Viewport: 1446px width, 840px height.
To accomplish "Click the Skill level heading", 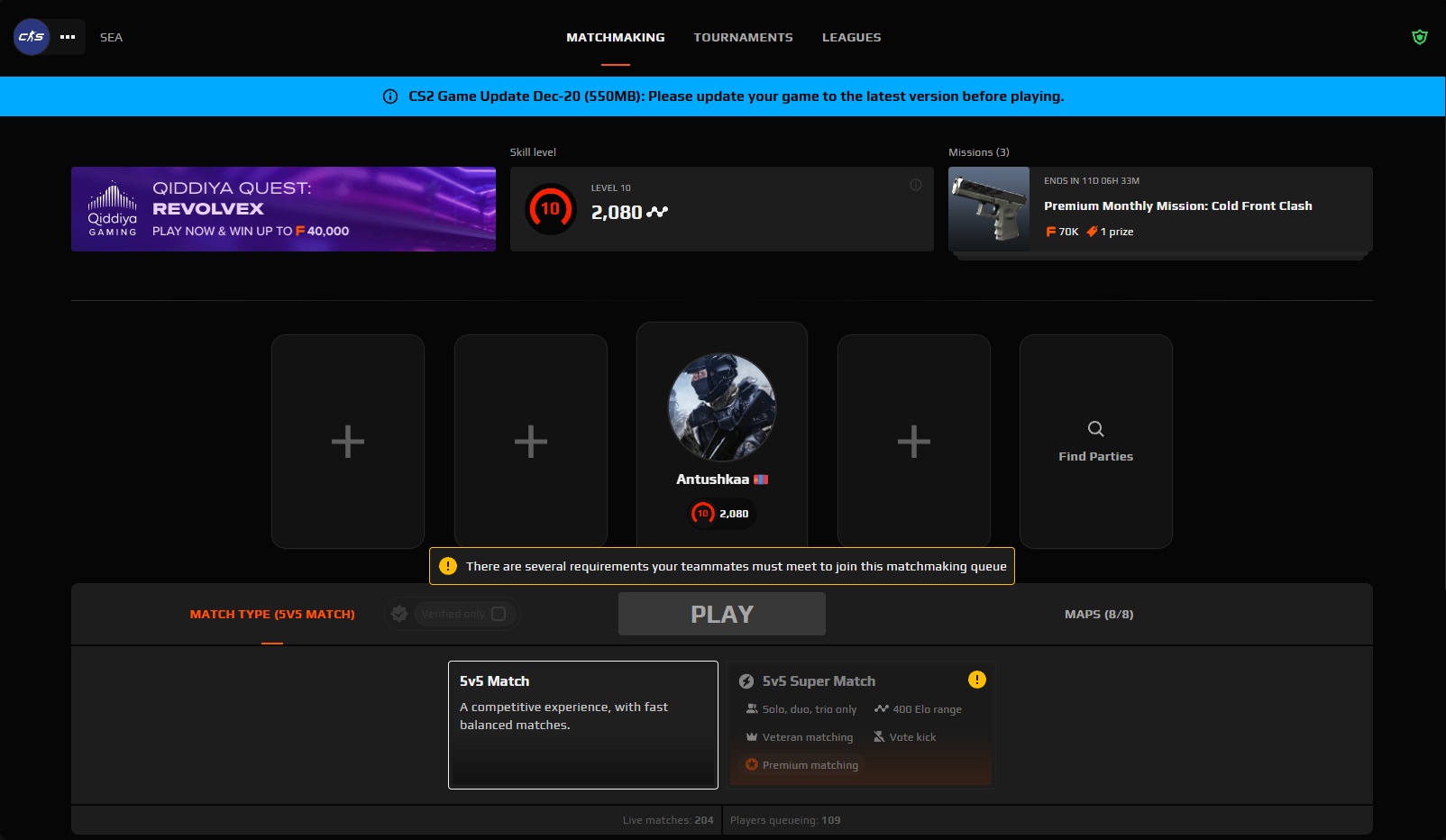I will [534, 152].
